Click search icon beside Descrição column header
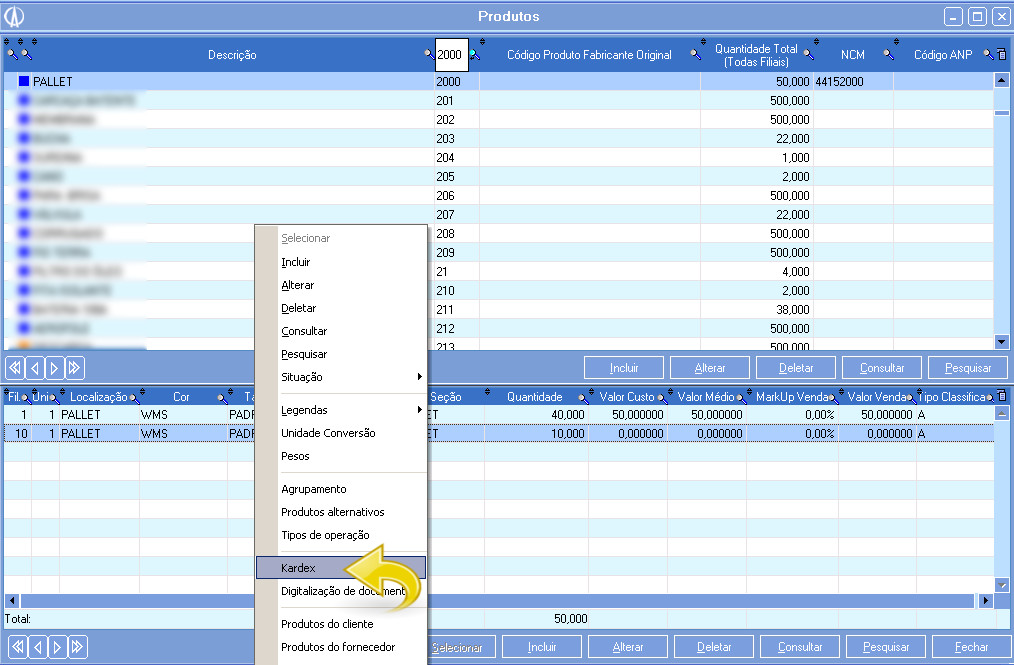1014x665 pixels. [x=429, y=55]
